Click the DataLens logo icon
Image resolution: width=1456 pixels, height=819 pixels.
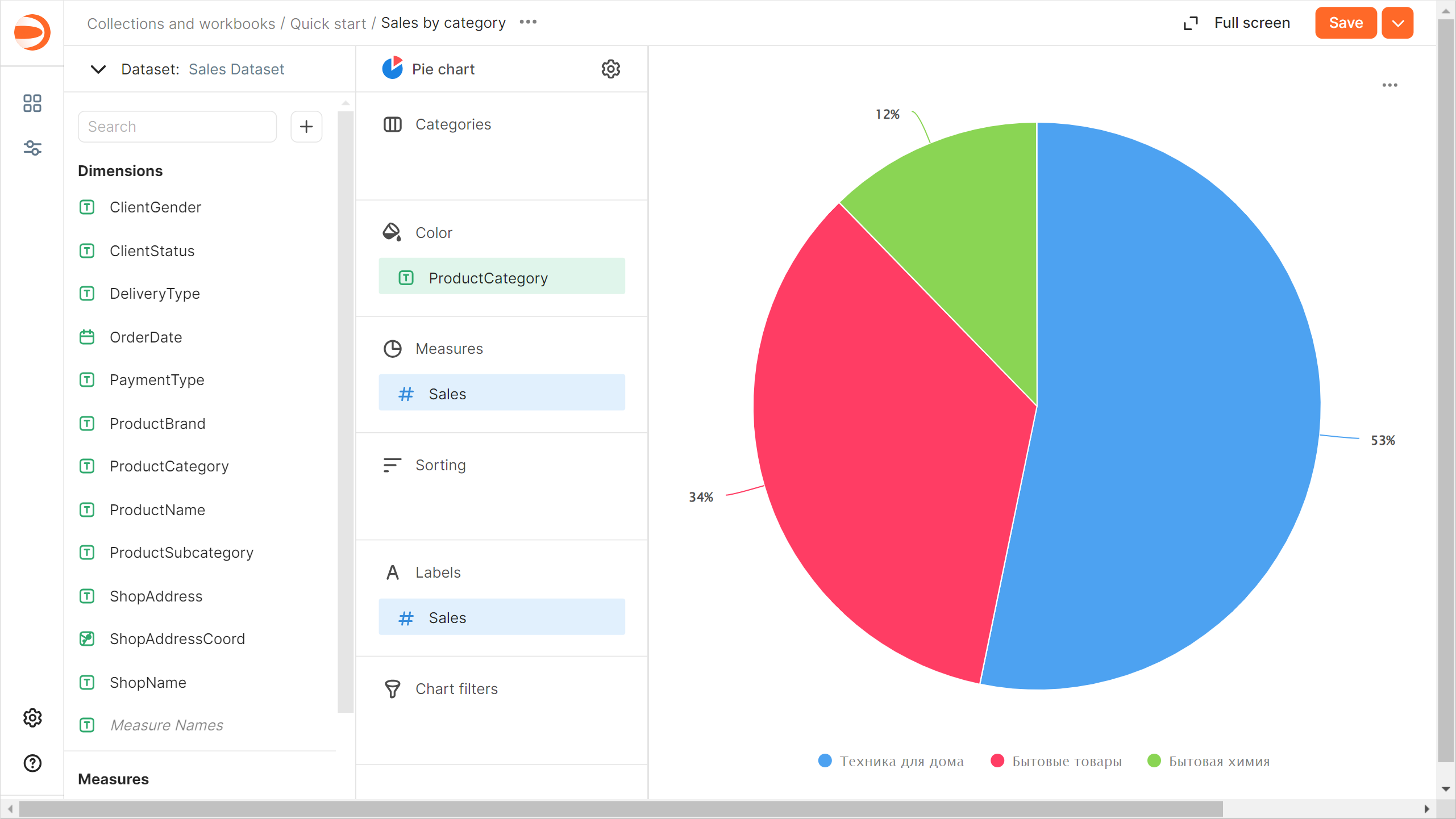coord(32,32)
